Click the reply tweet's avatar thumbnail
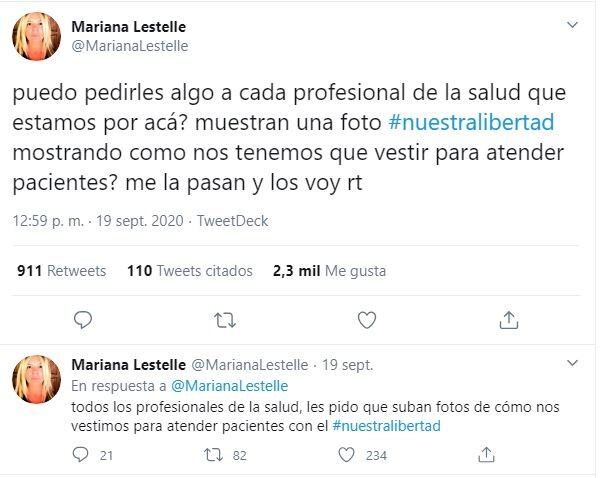 coord(37,381)
